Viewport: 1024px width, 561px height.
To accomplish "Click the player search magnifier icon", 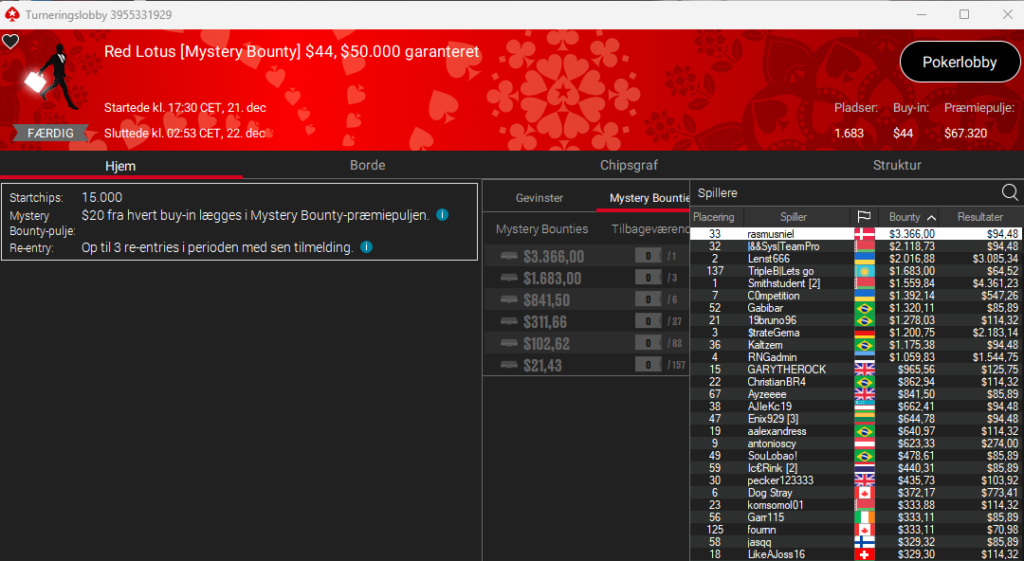I will [x=1010, y=193].
